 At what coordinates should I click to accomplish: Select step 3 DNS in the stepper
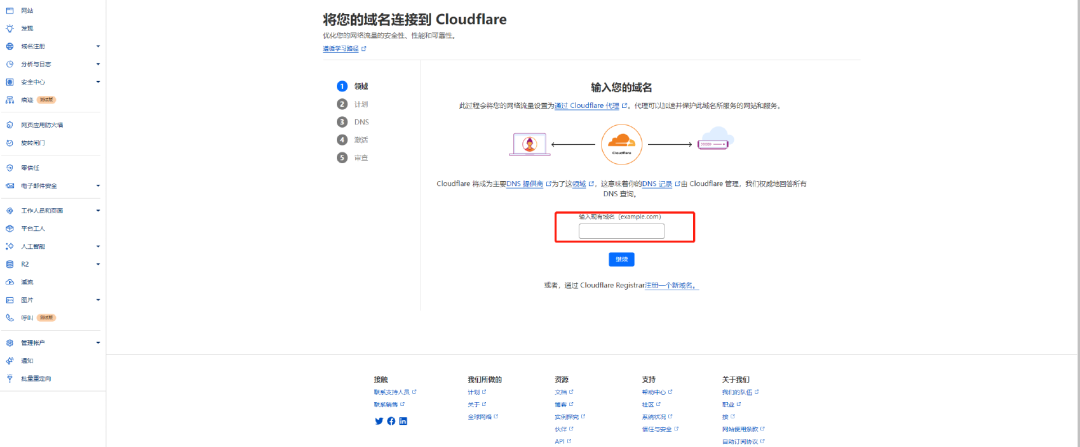point(353,122)
